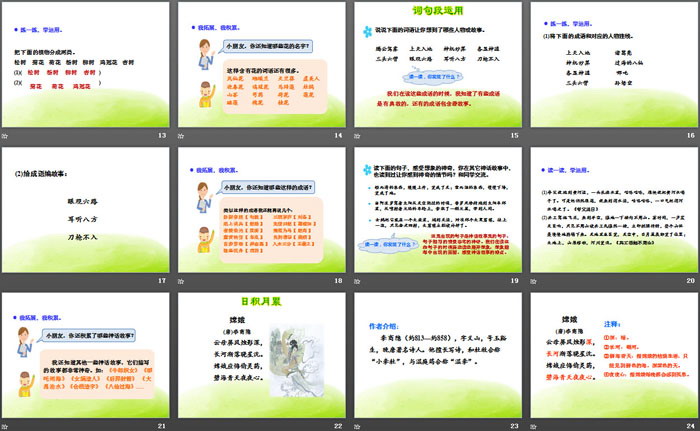Click the animation star under slide 15

(x=357, y=136)
